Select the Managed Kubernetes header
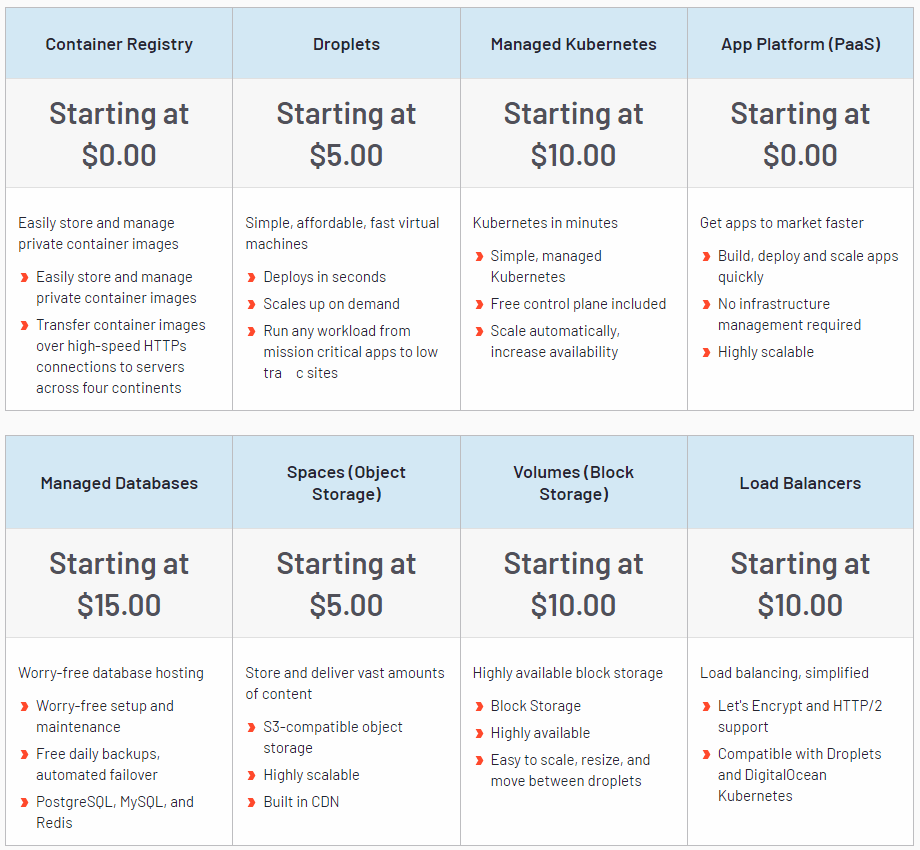The image size is (920, 850). pyautogui.click(x=573, y=44)
